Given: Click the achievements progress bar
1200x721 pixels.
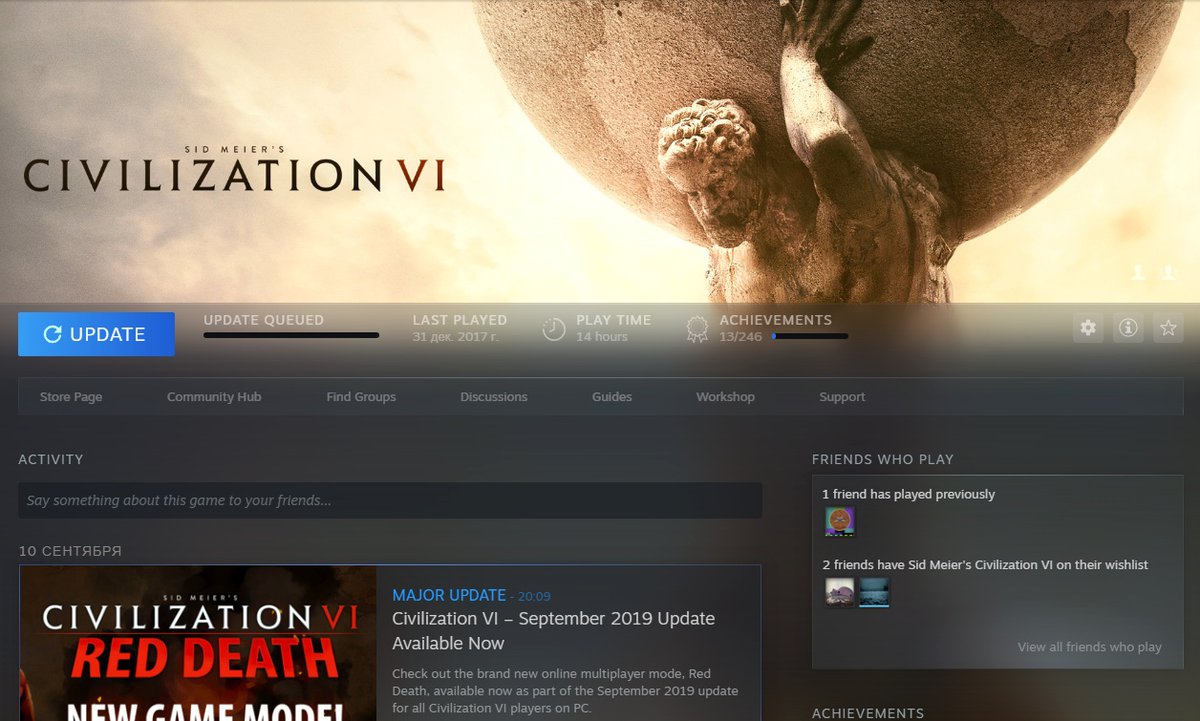Looking at the screenshot, I should click(809, 337).
